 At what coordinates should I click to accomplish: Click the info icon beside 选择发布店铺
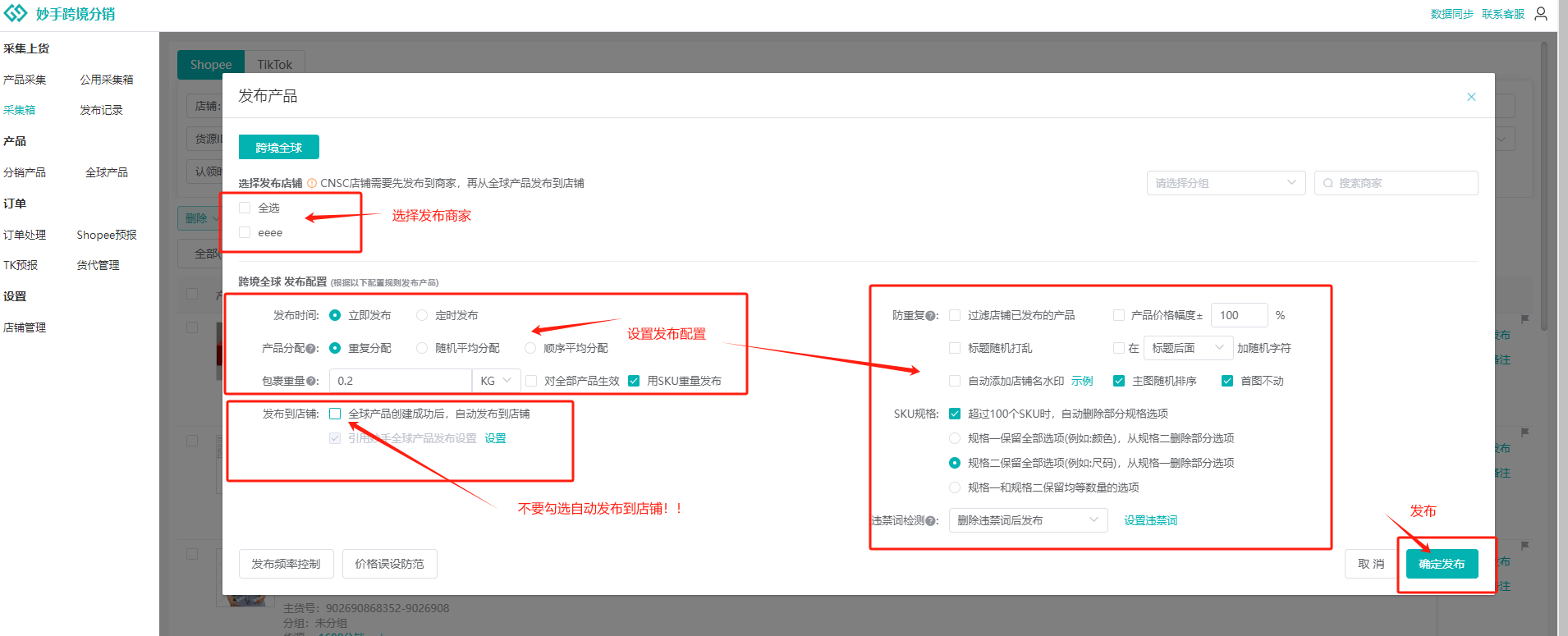(312, 183)
